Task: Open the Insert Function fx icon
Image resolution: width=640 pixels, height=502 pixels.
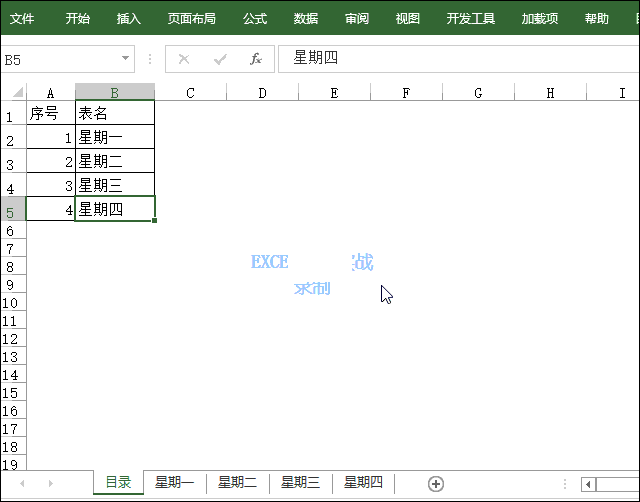Action: (x=256, y=59)
